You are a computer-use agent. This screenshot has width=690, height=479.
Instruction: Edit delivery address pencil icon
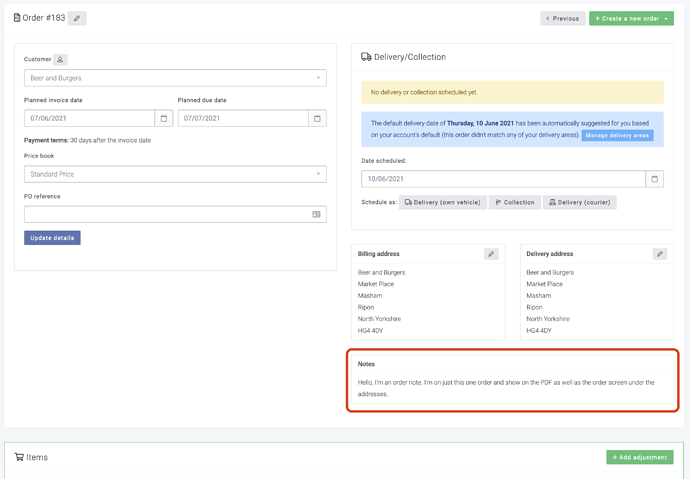click(x=660, y=254)
